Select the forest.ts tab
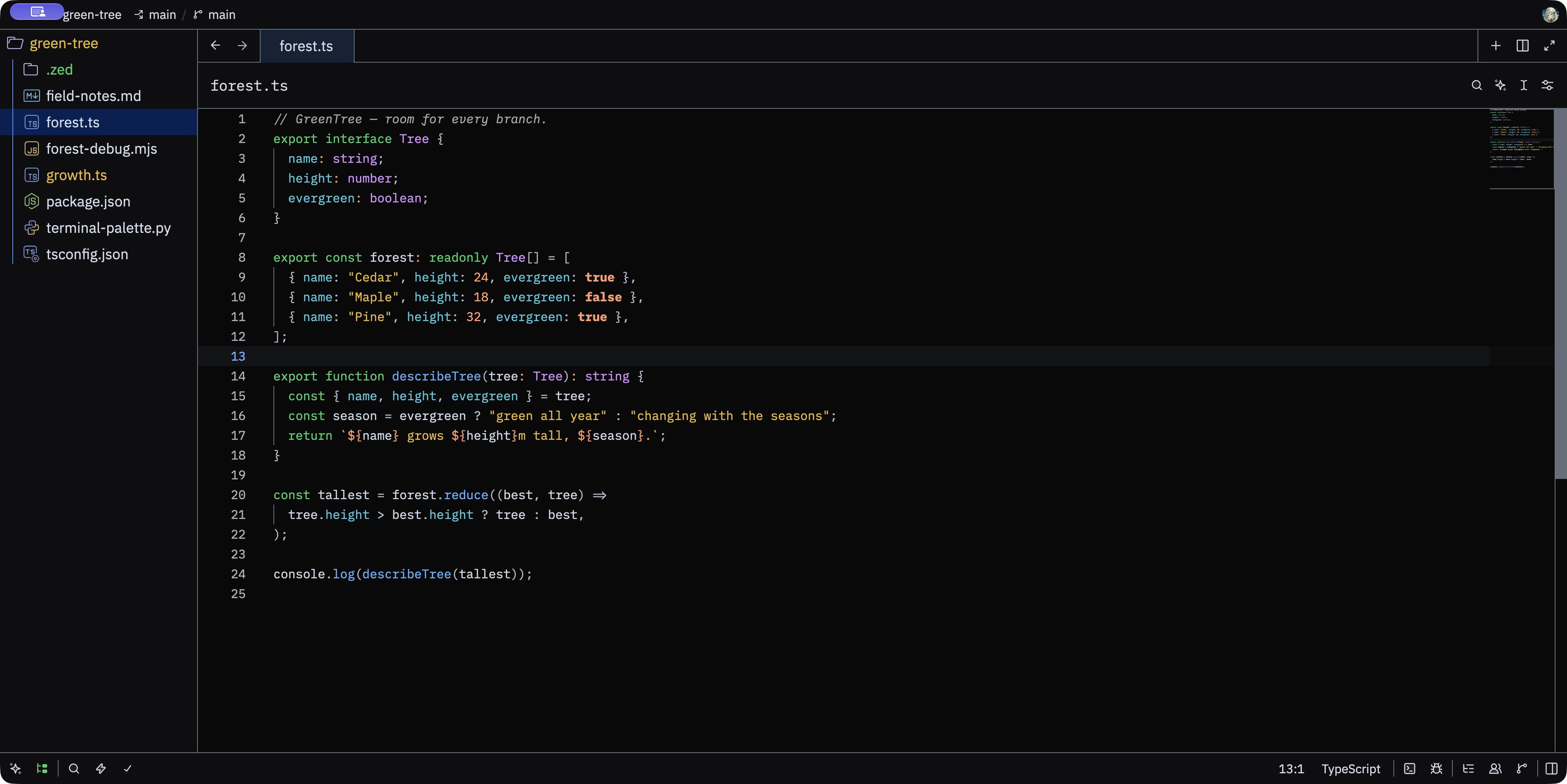The height and width of the screenshot is (784, 1567). (x=306, y=46)
